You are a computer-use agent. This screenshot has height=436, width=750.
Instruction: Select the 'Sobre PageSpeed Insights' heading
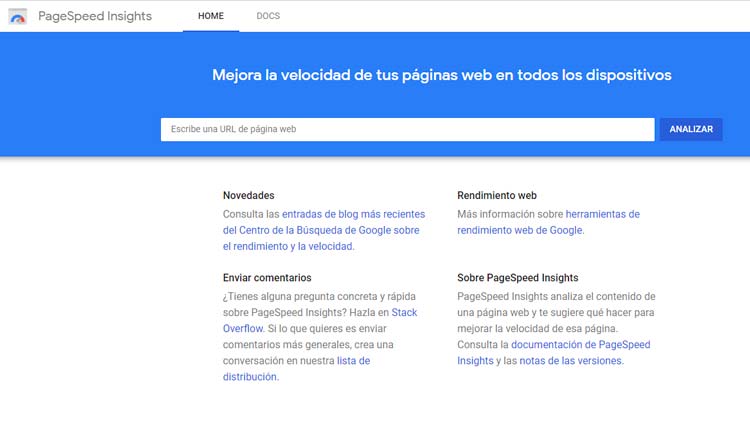[x=518, y=278]
